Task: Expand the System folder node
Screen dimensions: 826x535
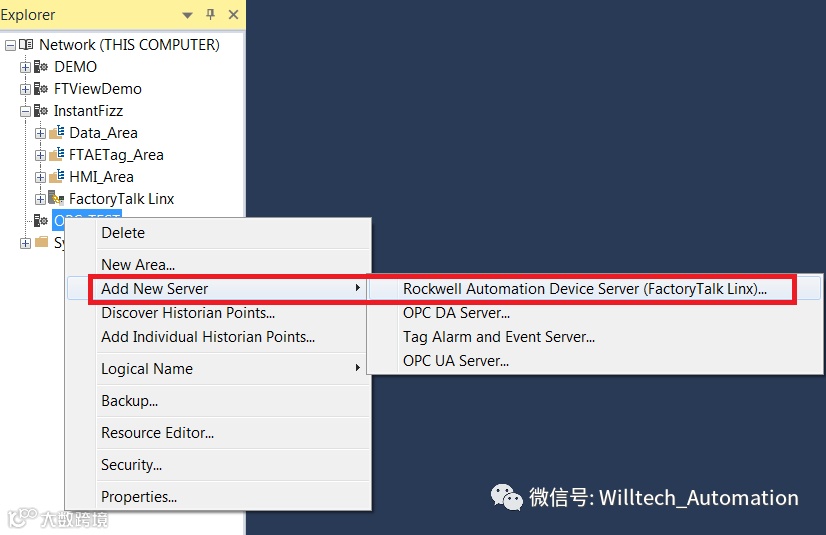Action: coord(25,243)
